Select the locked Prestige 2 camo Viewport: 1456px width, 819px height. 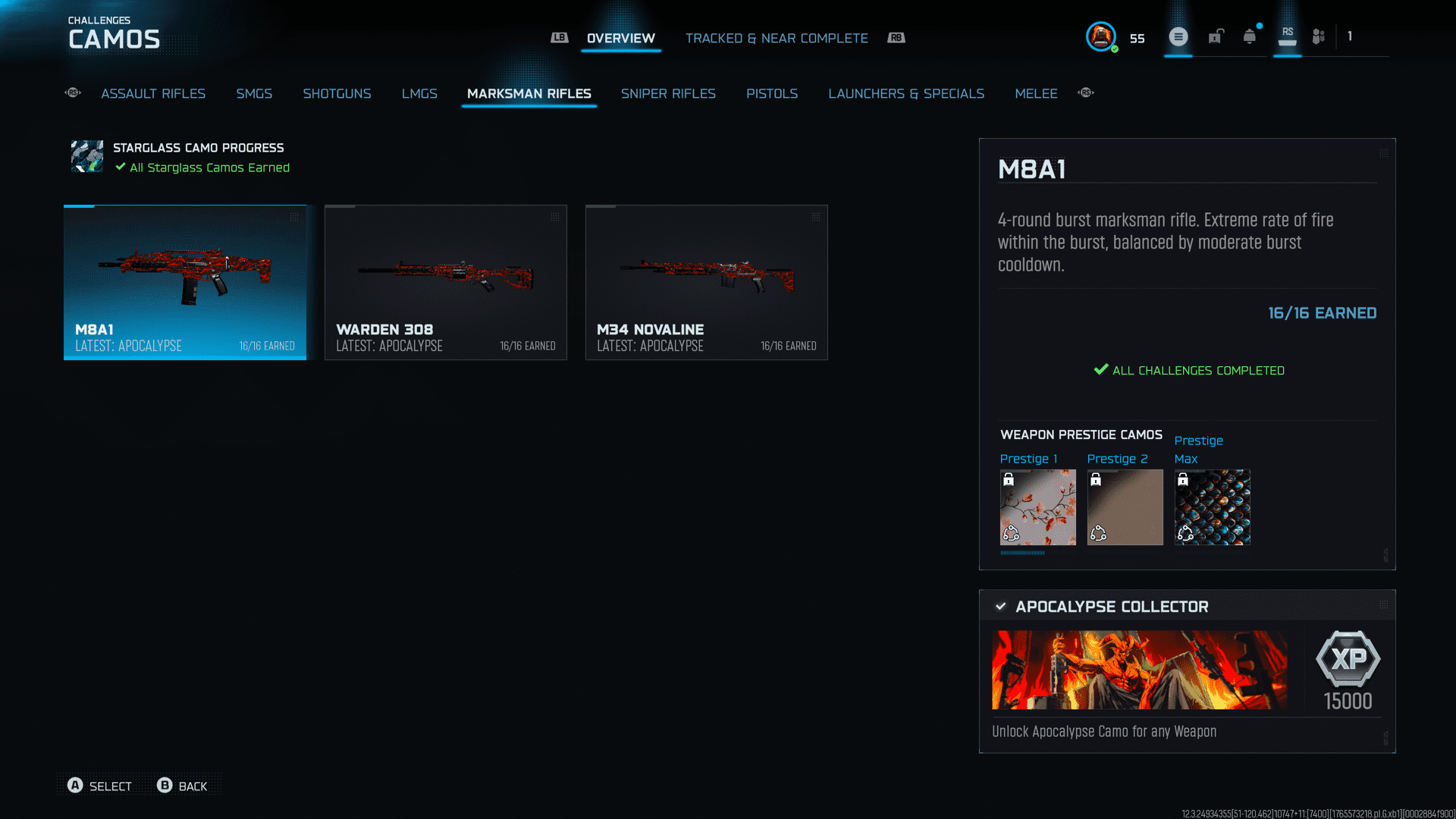tap(1125, 507)
